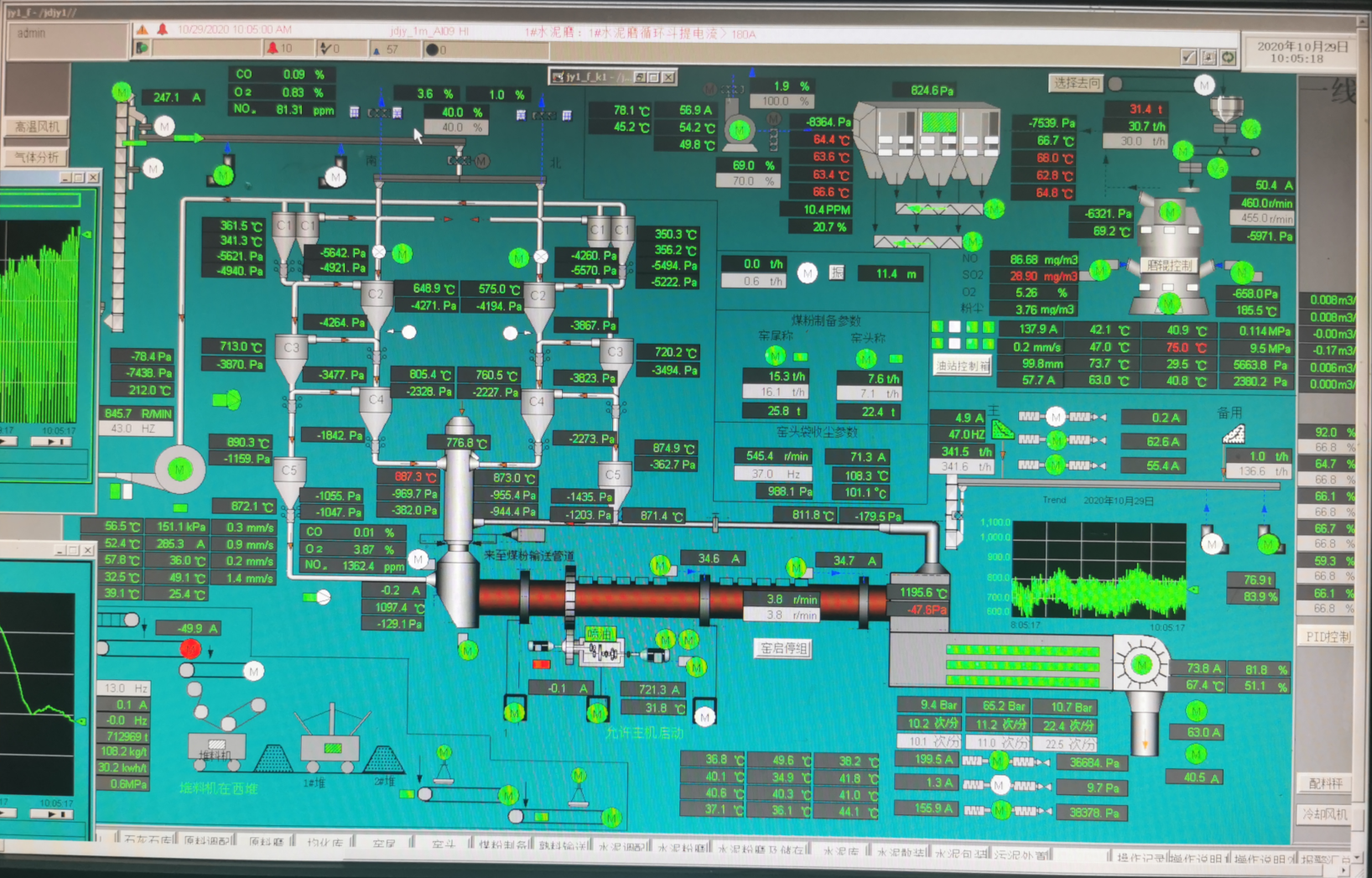This screenshot has height=878, width=1372.
Task: Click the 窑启停组 kiln start-stop button
Action: (783, 648)
